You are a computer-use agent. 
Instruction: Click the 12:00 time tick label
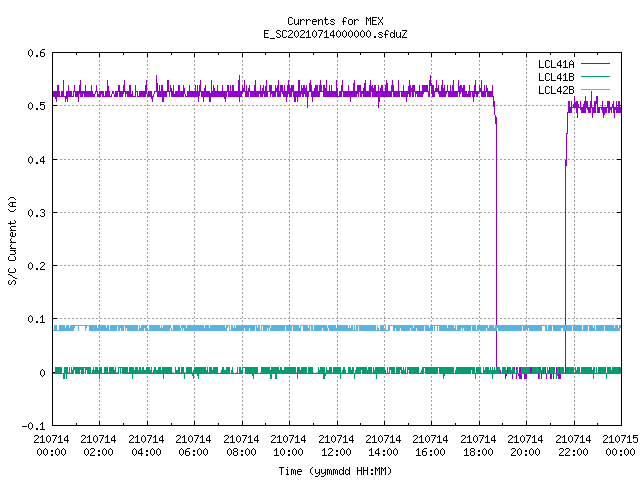pyautogui.click(x=336, y=452)
